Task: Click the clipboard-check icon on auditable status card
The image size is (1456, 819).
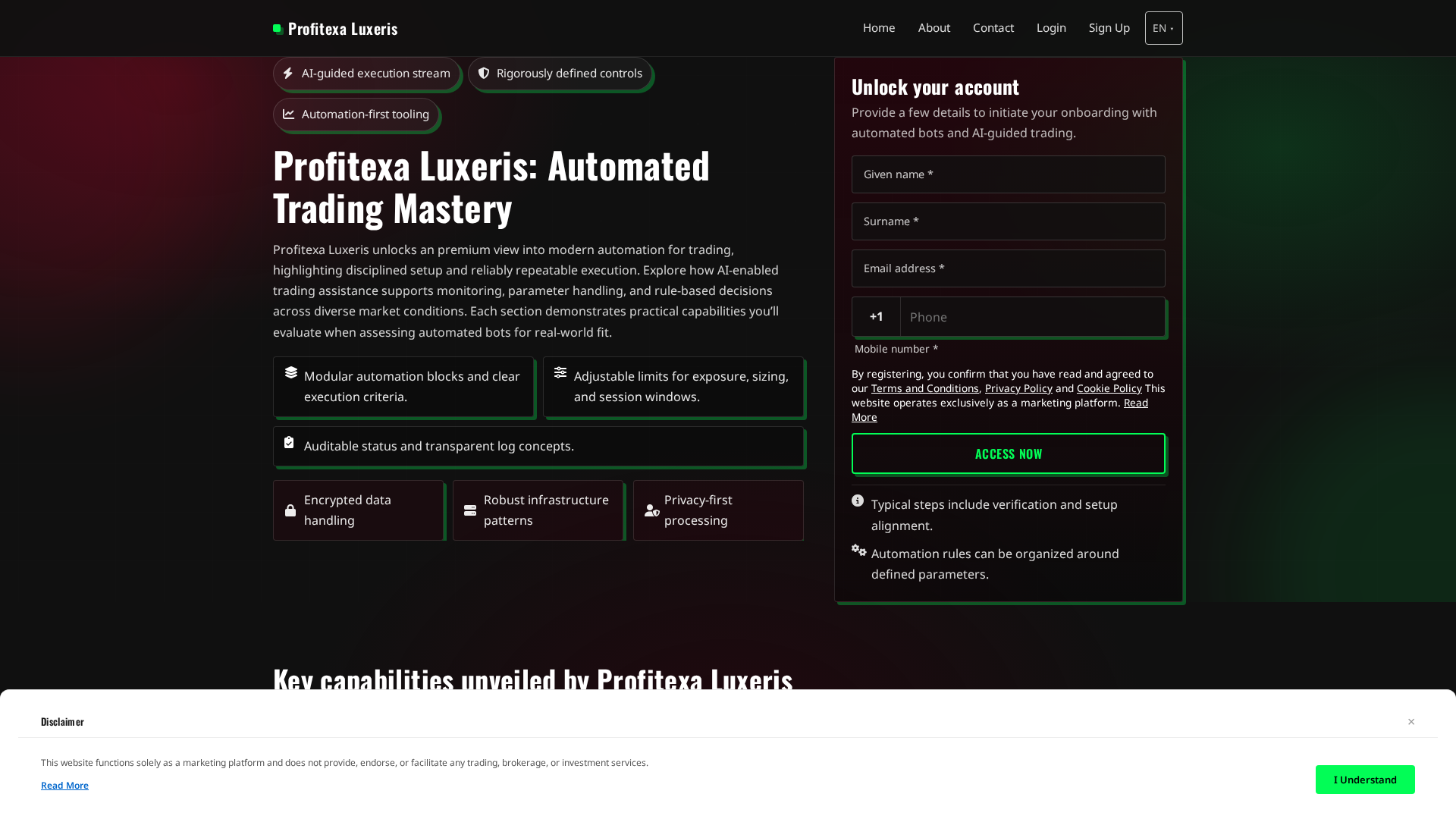Action: point(289,442)
